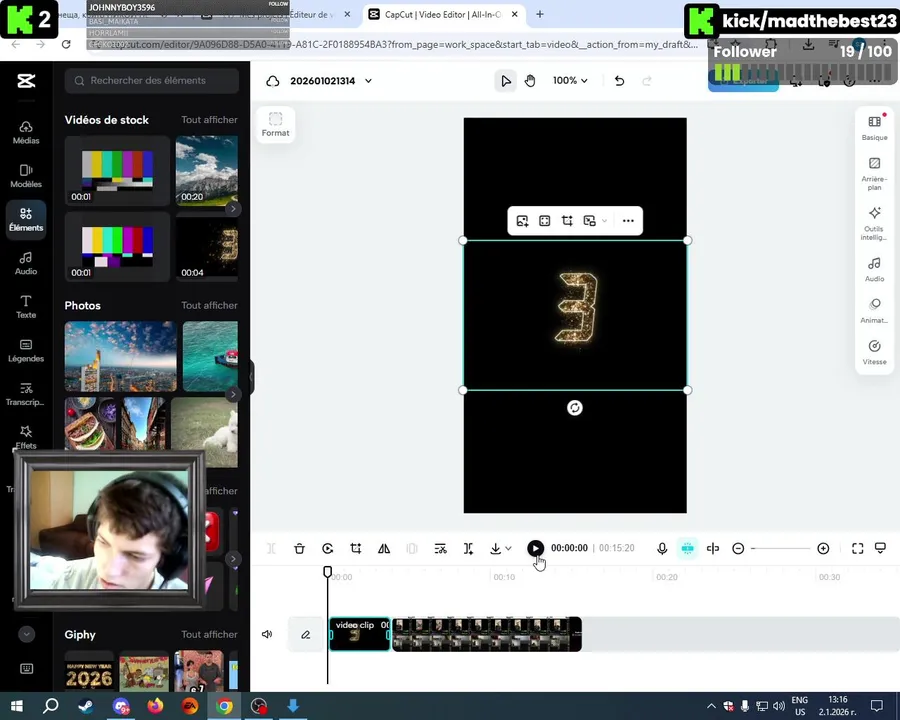Delete the selected clip with trash icon
This screenshot has width=900, height=720.
299,548
